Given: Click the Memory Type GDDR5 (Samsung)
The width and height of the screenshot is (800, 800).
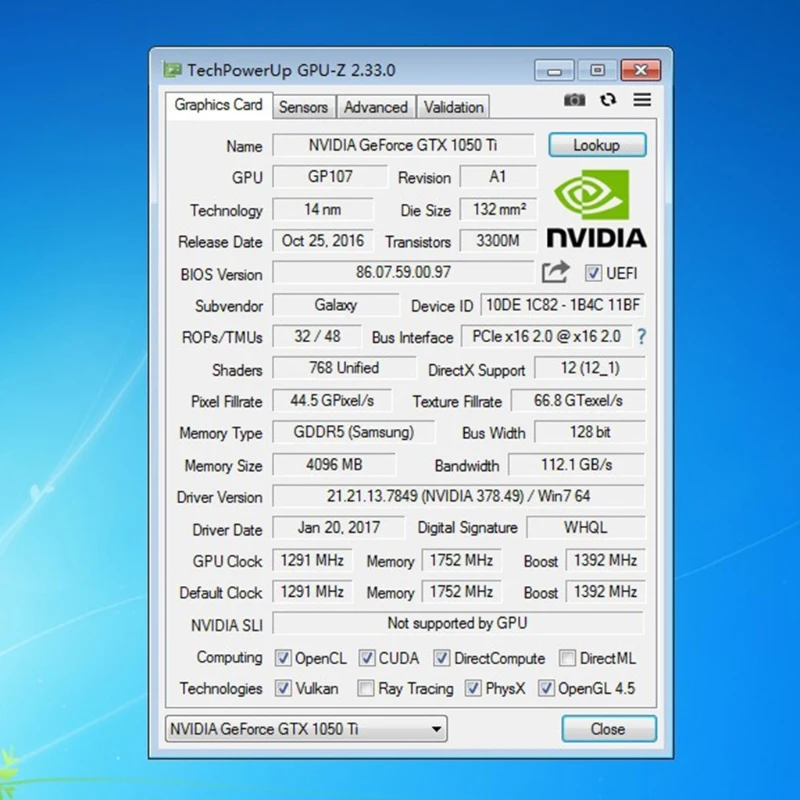Looking at the screenshot, I should click(x=354, y=432).
